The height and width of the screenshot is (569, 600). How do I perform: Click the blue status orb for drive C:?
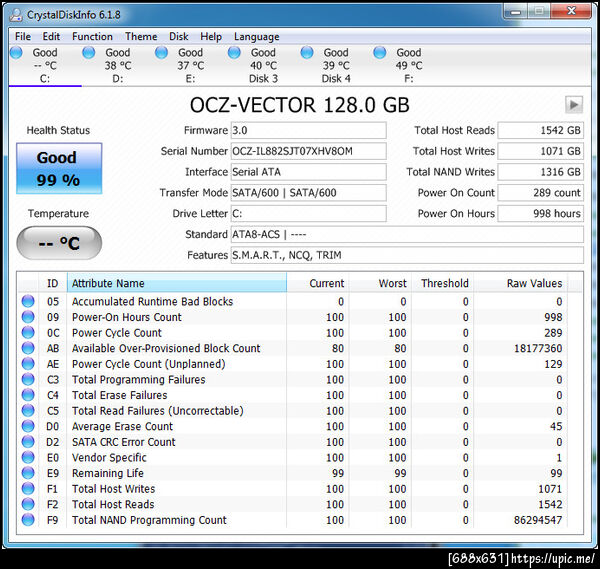click(x=16, y=52)
